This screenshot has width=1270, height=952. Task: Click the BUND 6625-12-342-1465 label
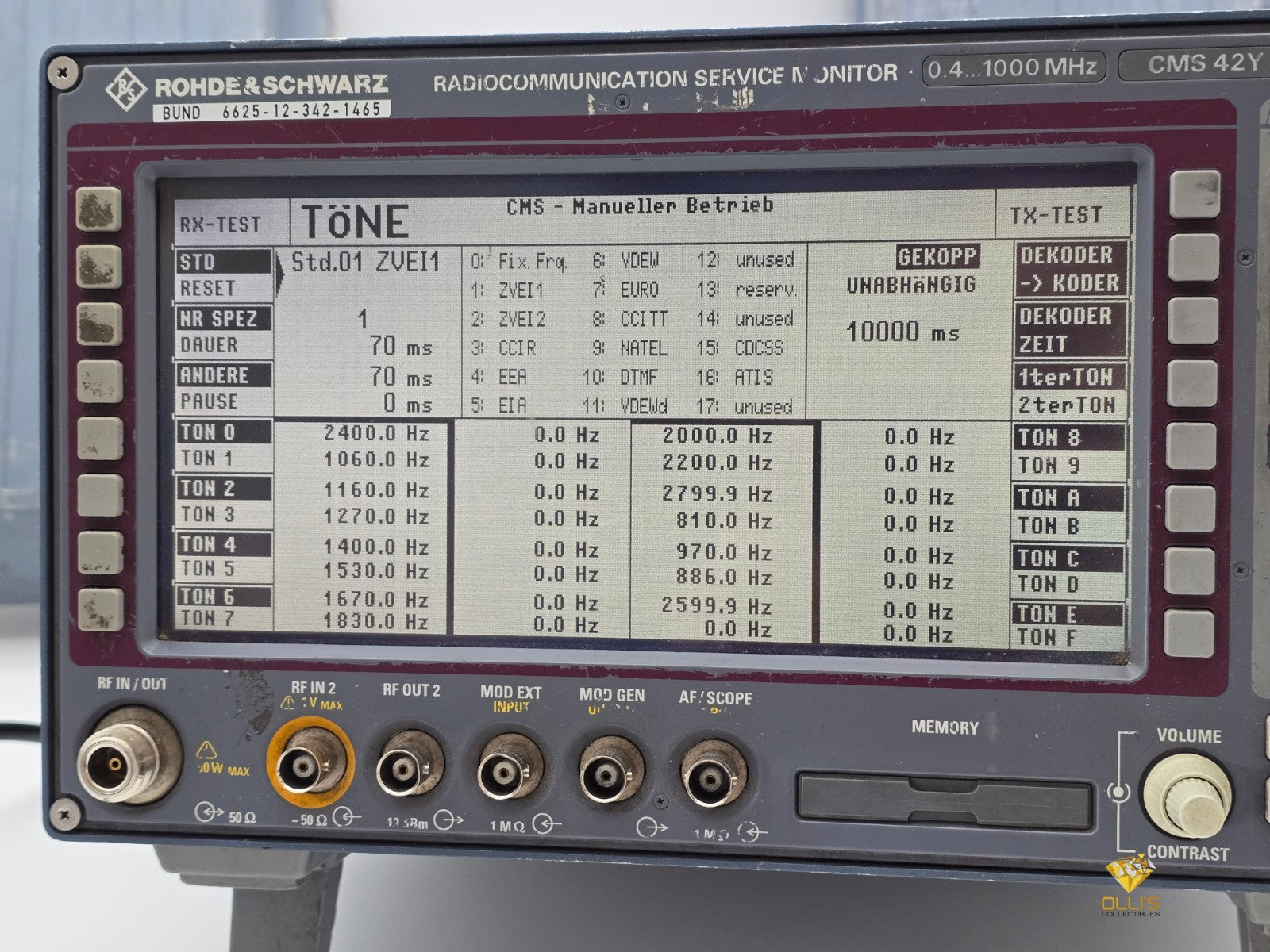click(x=272, y=110)
